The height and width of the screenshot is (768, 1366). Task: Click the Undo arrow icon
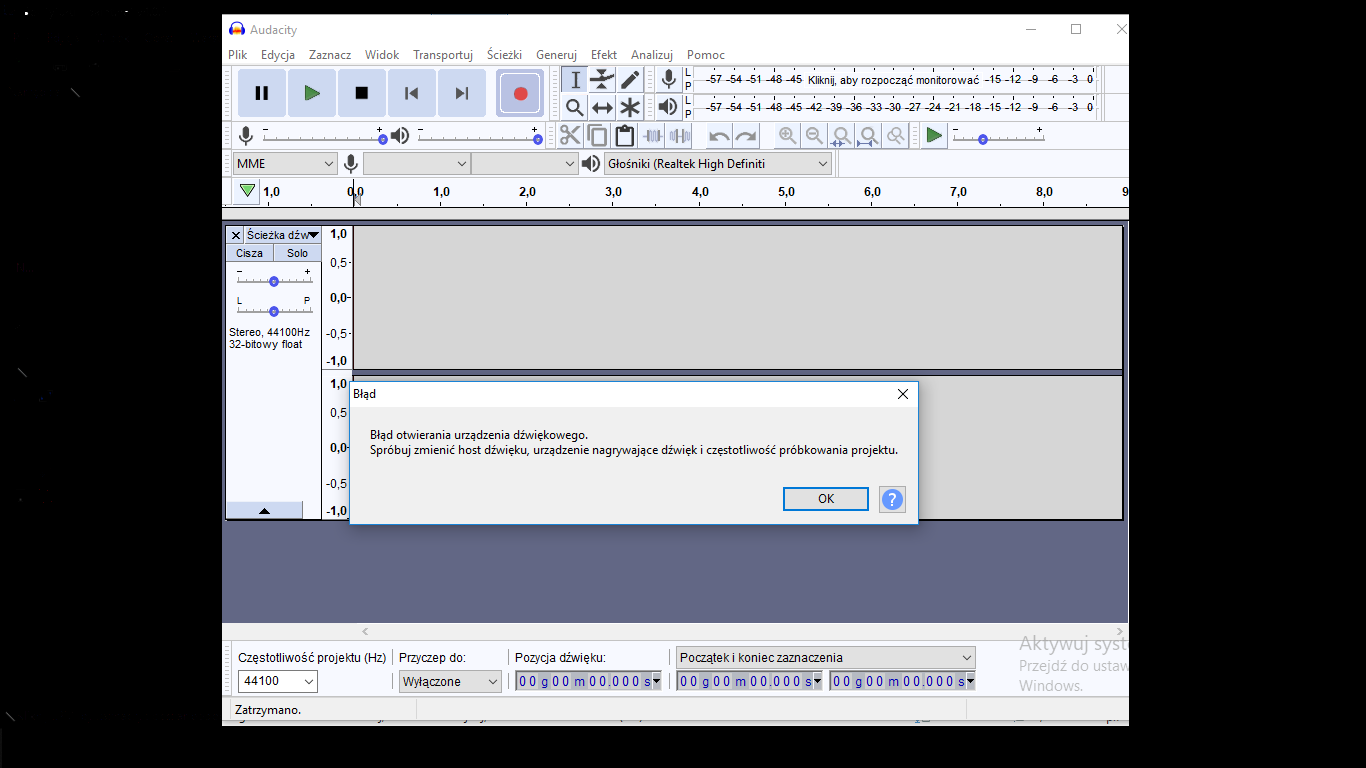click(x=719, y=136)
